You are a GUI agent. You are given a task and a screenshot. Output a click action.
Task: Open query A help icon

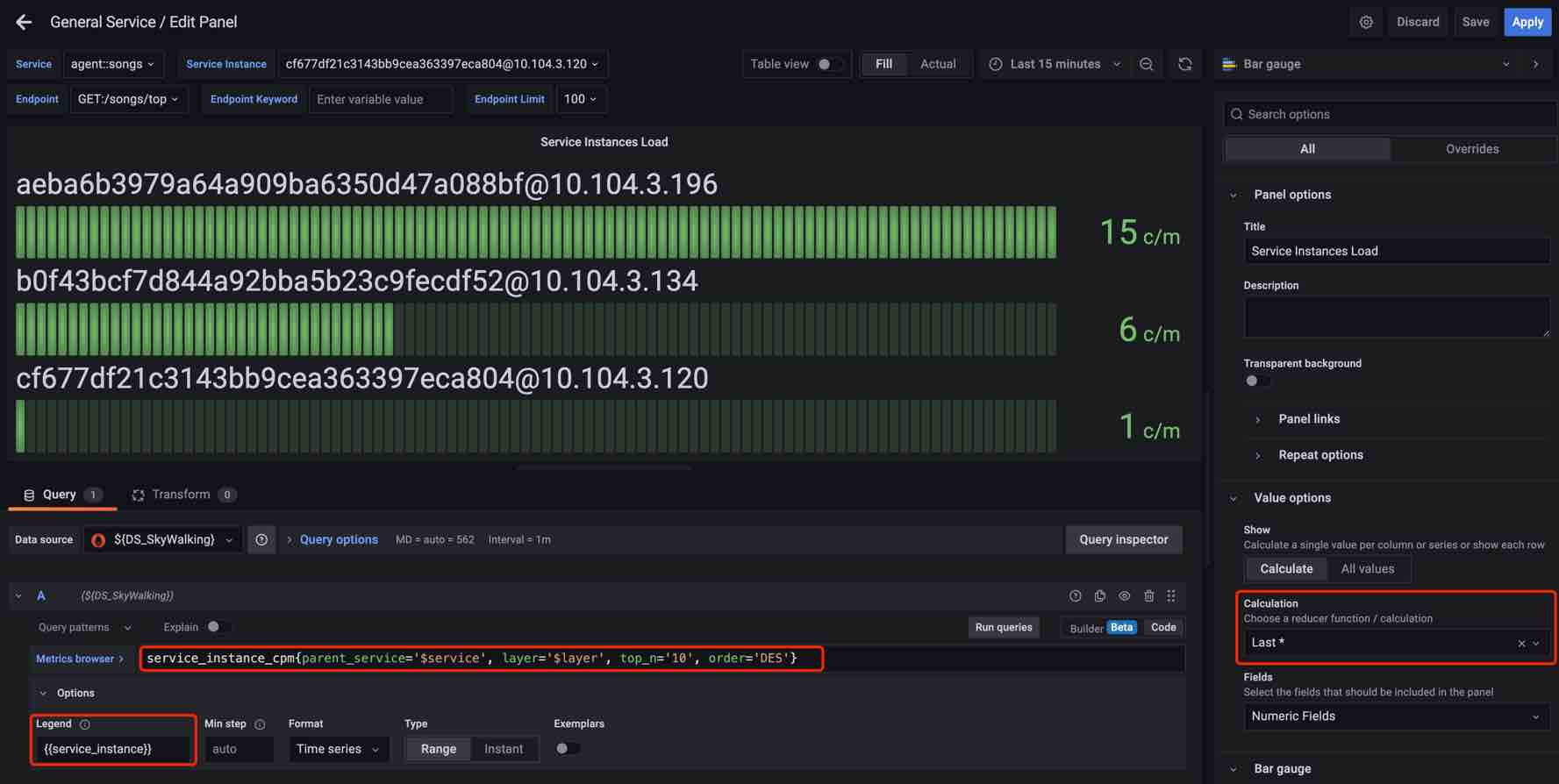point(1075,595)
